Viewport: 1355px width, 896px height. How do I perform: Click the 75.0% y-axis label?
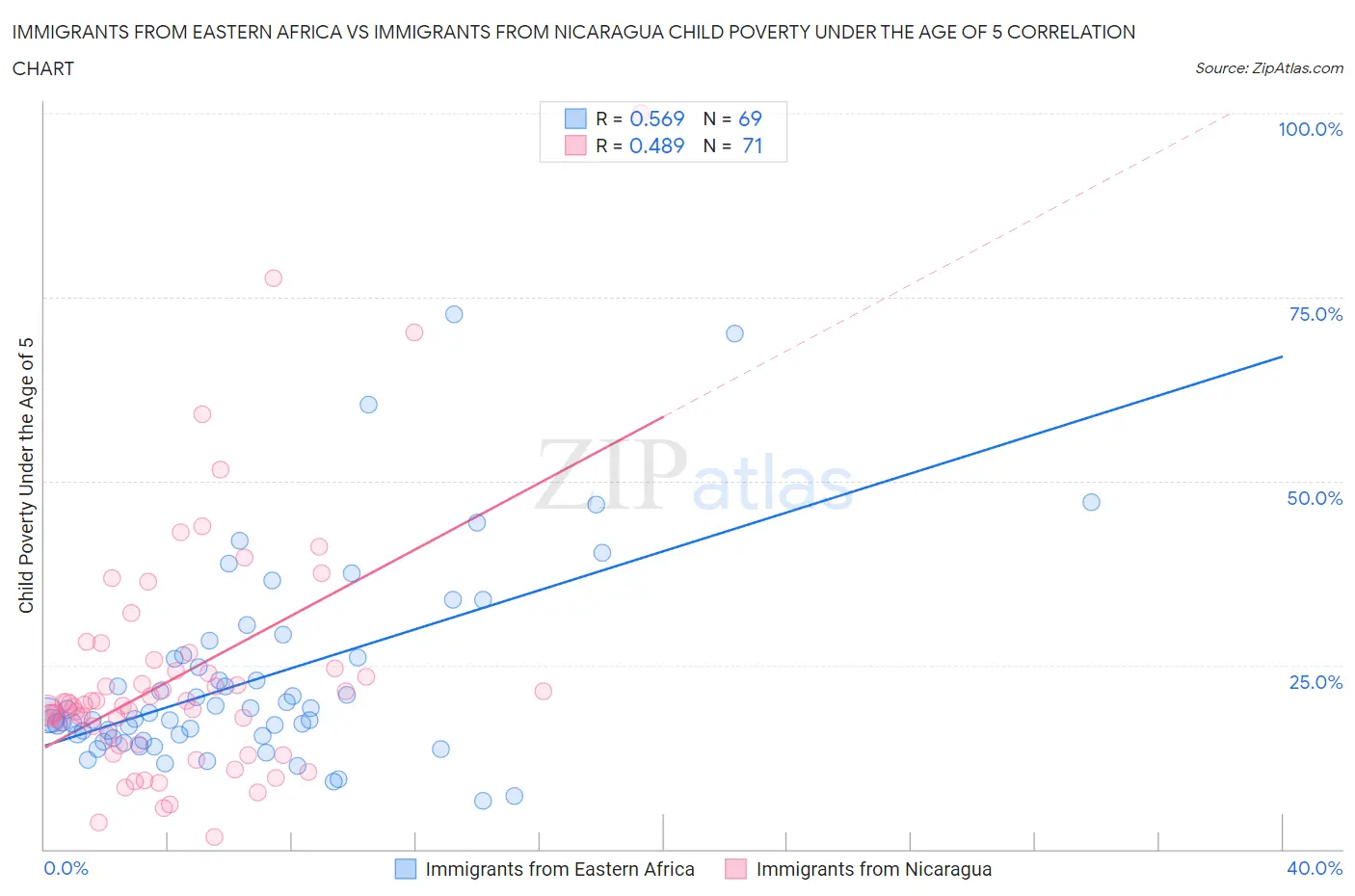tap(1315, 314)
